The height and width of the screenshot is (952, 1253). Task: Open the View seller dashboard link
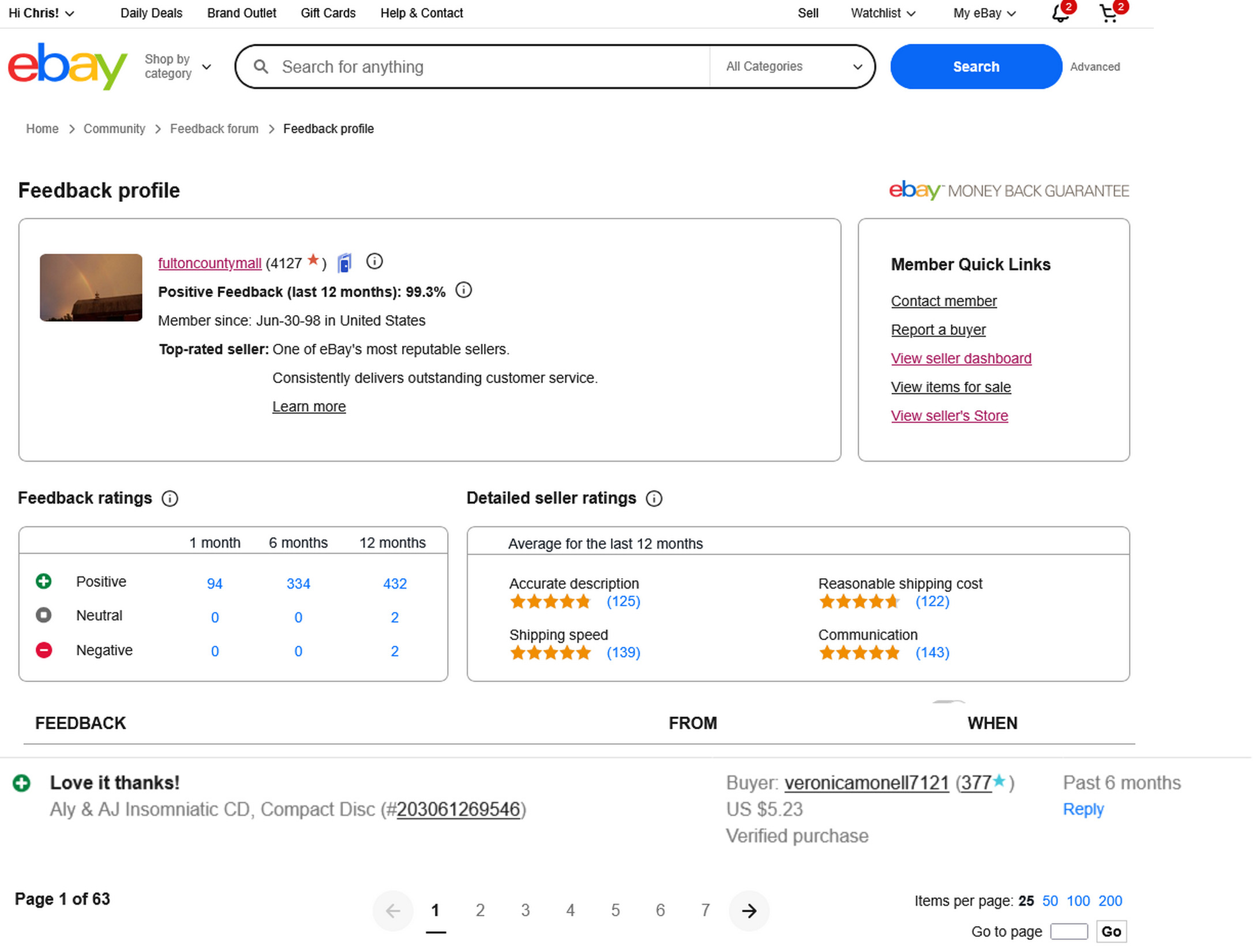pos(961,358)
